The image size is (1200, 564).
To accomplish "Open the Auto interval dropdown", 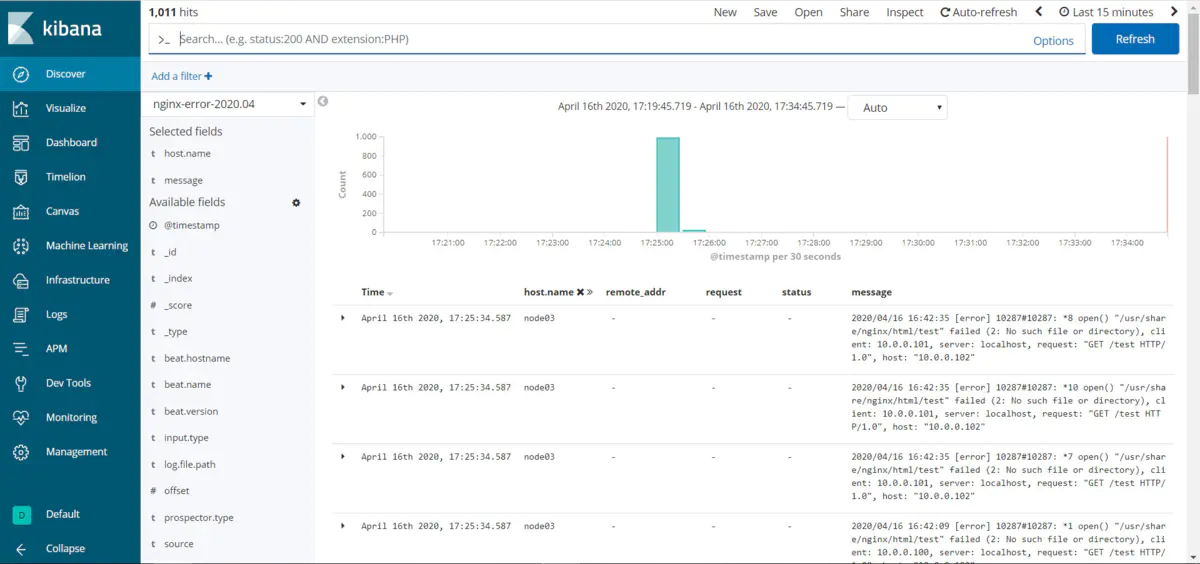I will point(897,107).
